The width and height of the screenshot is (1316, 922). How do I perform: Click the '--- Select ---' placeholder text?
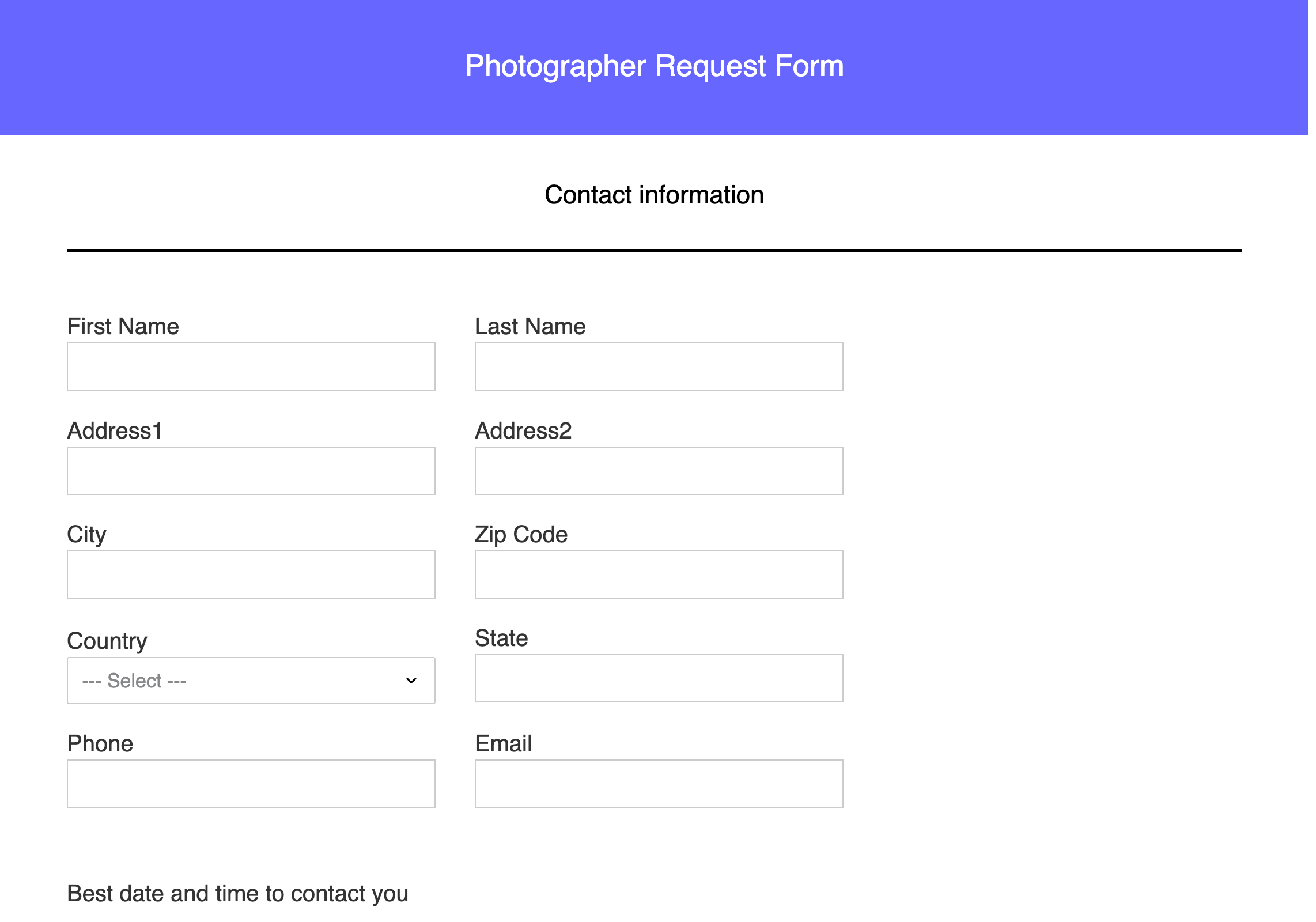coord(134,681)
